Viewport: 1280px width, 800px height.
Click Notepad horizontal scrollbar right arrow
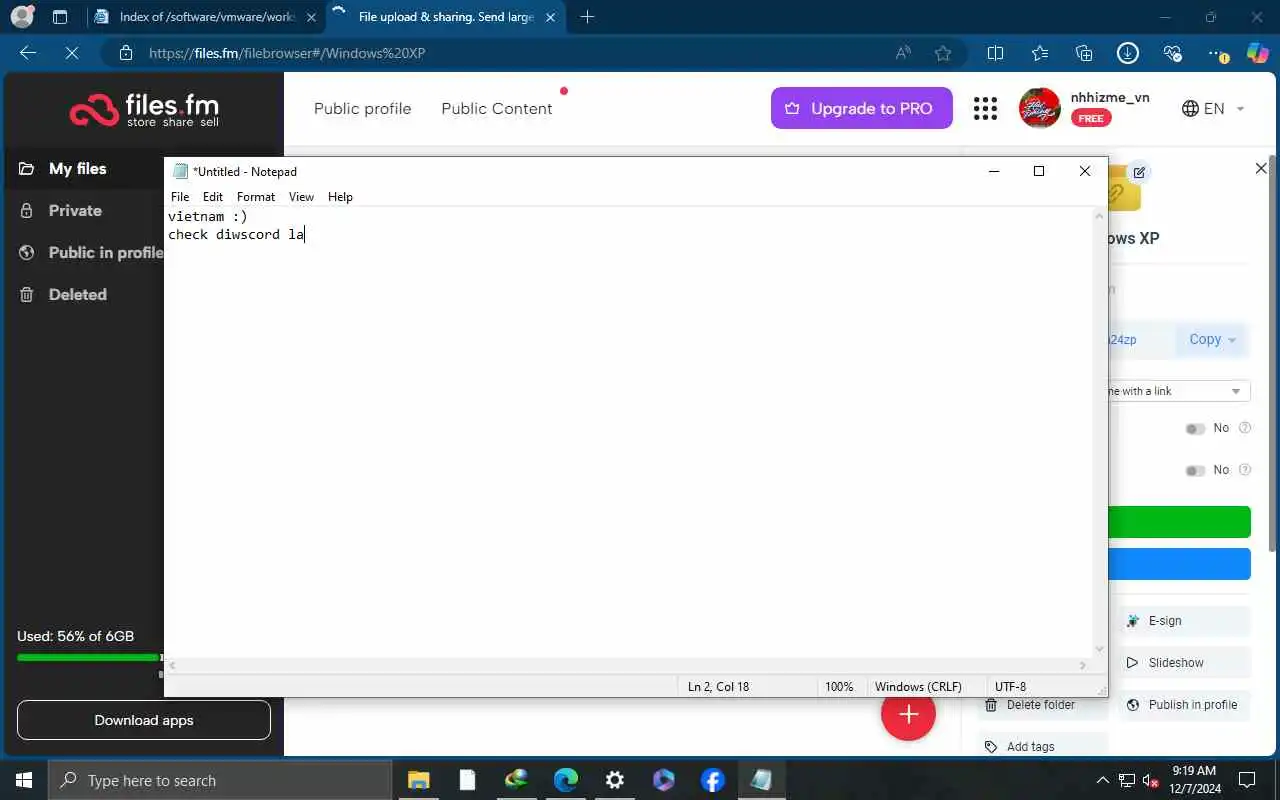1083,665
